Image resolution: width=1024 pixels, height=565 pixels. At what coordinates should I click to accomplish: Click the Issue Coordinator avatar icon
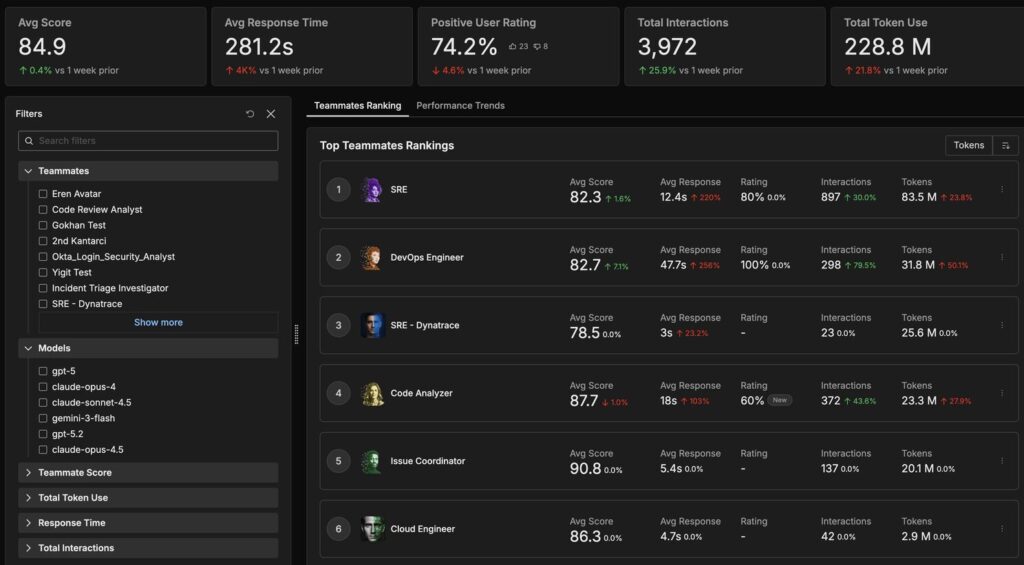[x=372, y=461]
